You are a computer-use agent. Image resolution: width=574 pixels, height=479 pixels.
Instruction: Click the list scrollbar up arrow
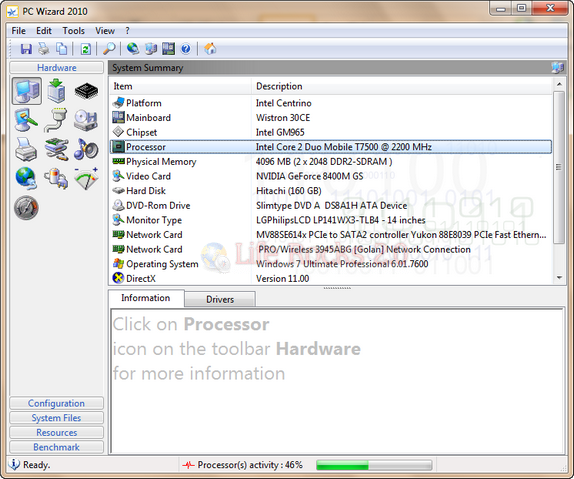(x=559, y=84)
